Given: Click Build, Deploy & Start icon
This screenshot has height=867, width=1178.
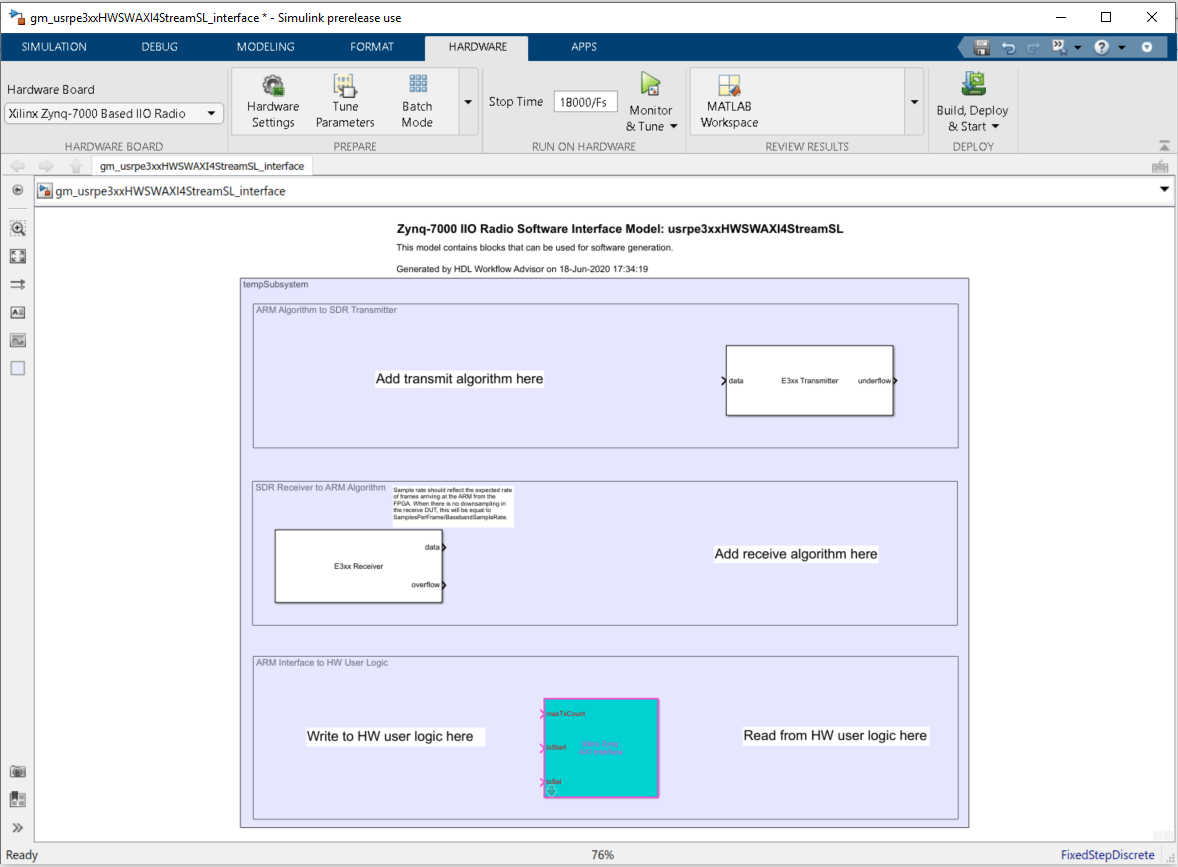Looking at the screenshot, I should click(972, 84).
